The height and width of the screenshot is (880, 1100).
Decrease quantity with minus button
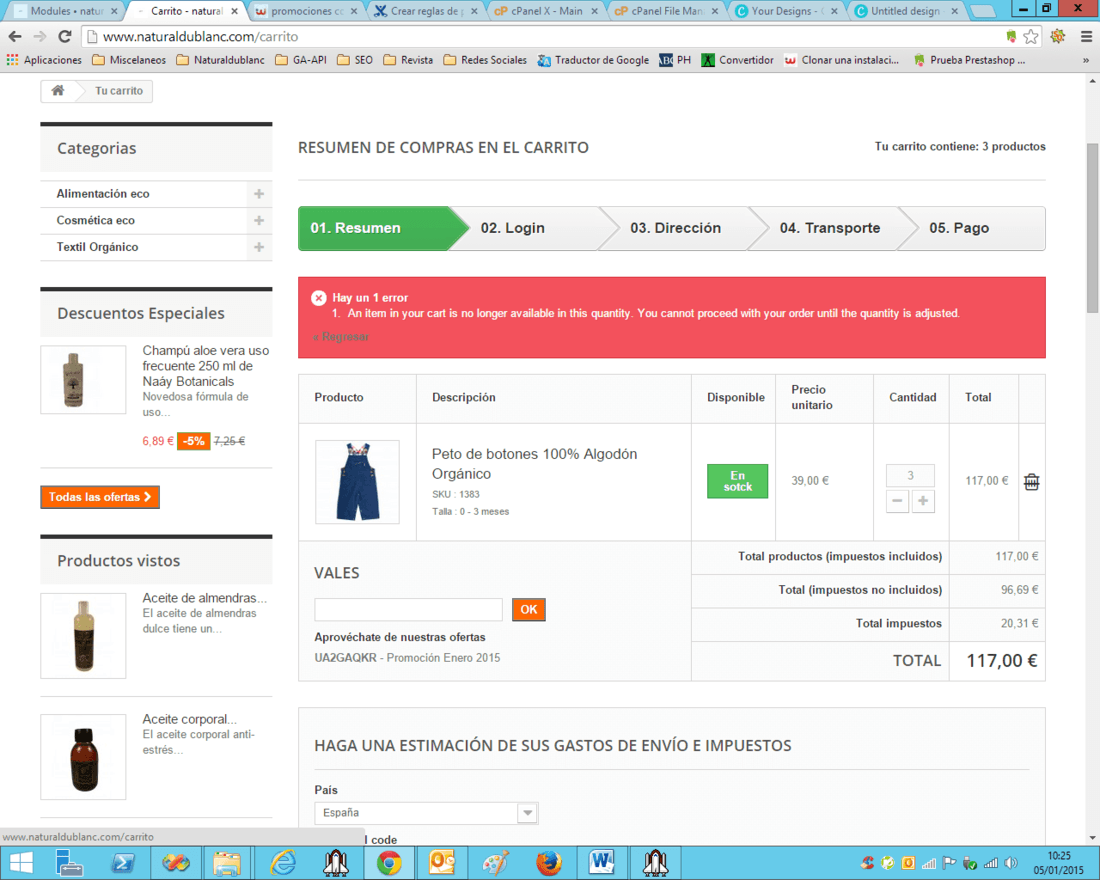pos(897,501)
